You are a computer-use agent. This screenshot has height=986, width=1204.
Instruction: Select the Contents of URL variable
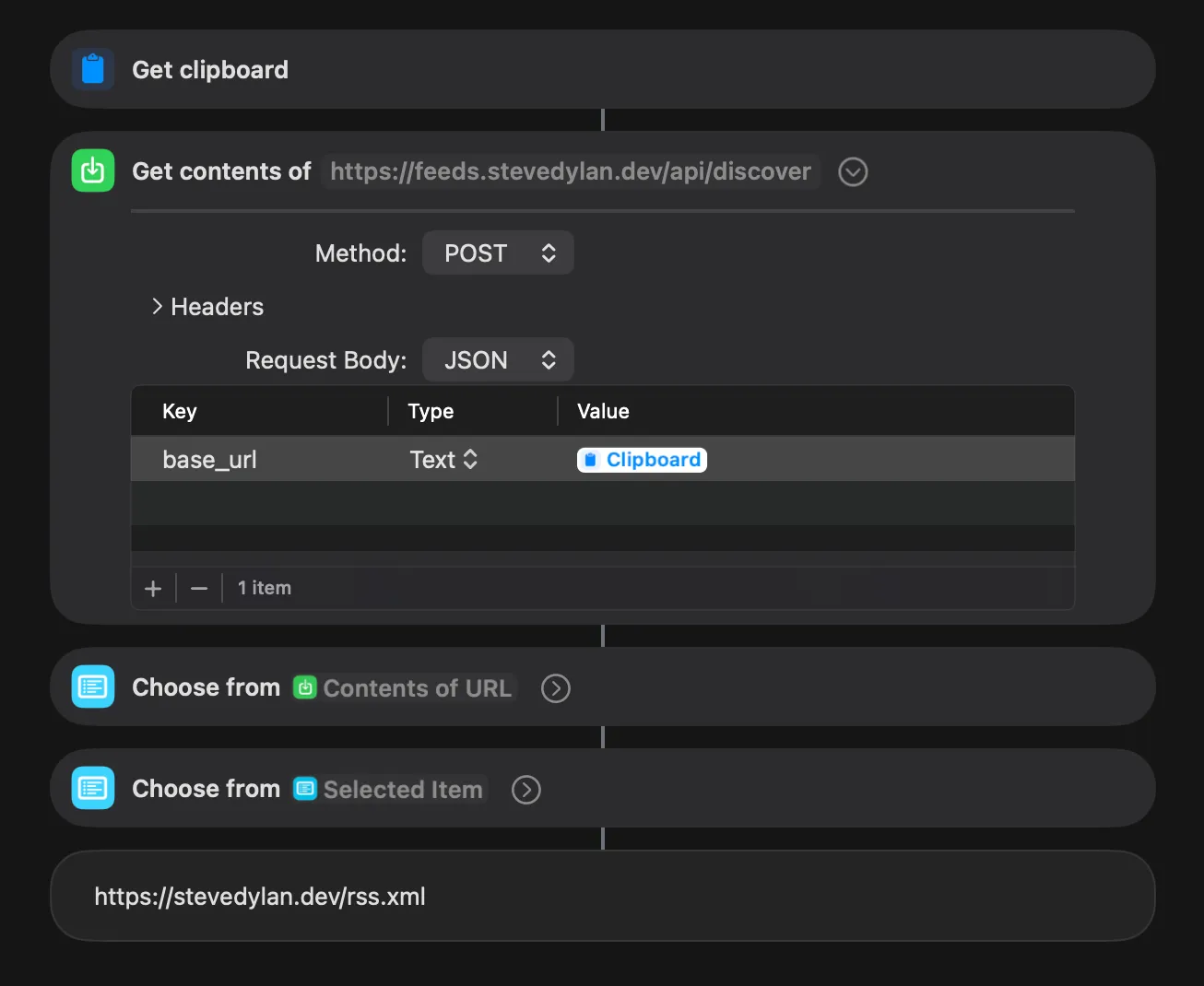click(405, 688)
